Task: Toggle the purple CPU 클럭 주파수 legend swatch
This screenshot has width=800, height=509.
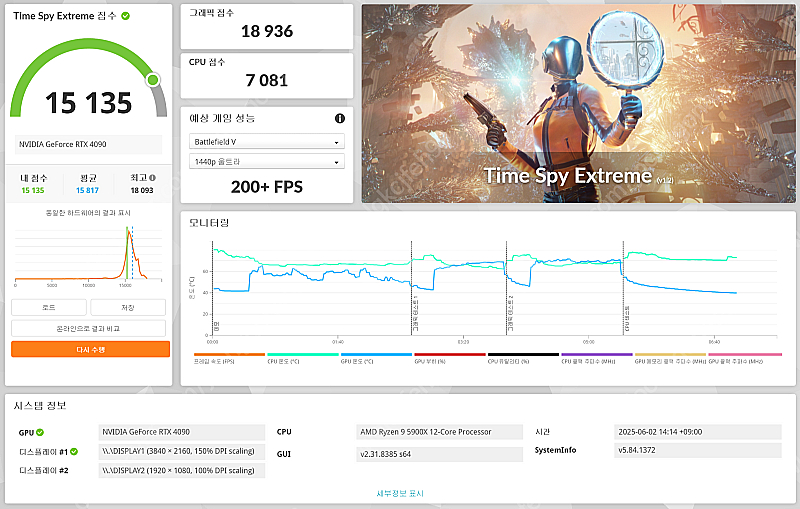Action: pyautogui.click(x=597, y=354)
